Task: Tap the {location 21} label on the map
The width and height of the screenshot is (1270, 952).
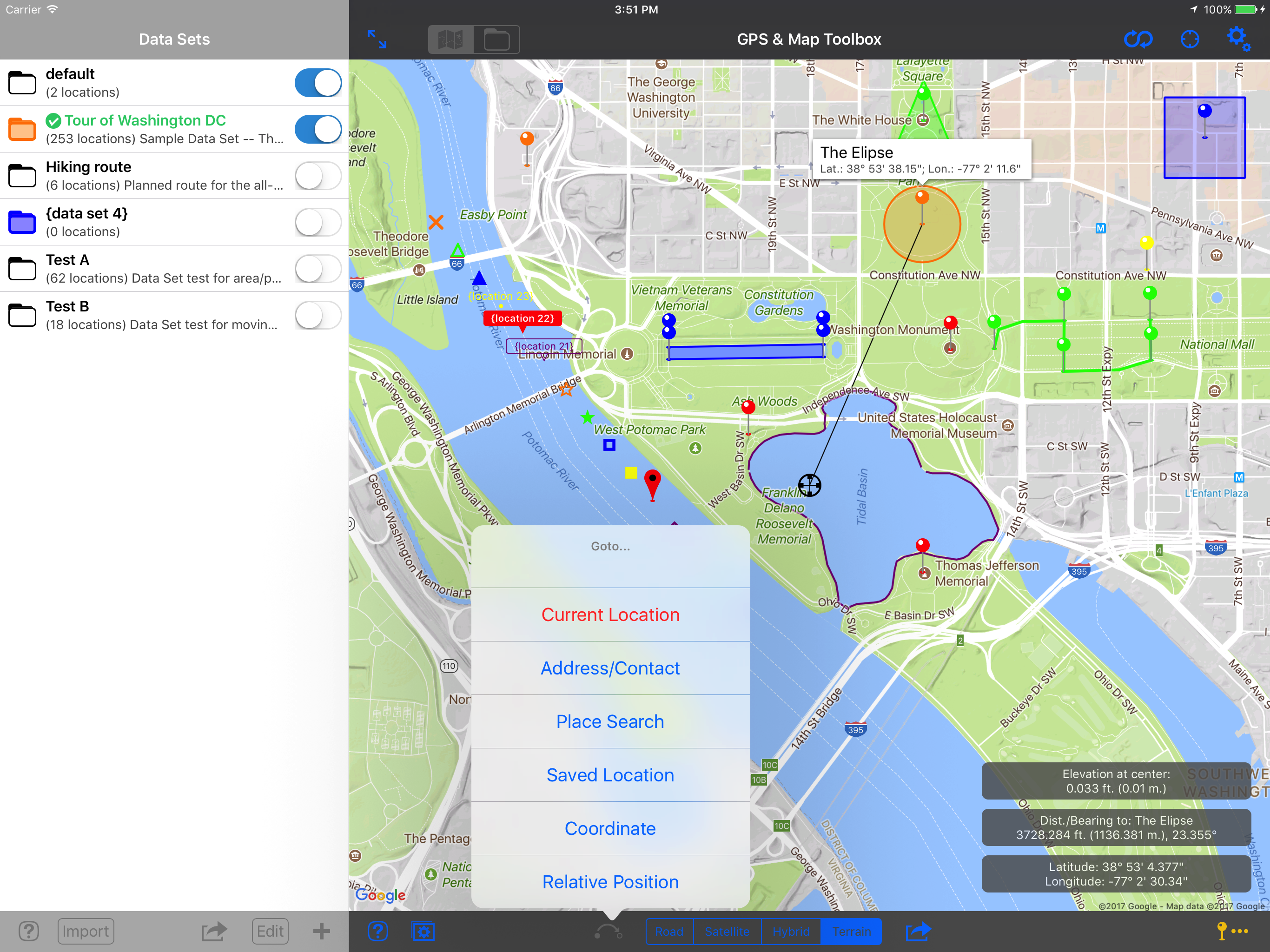Action: pos(544,346)
